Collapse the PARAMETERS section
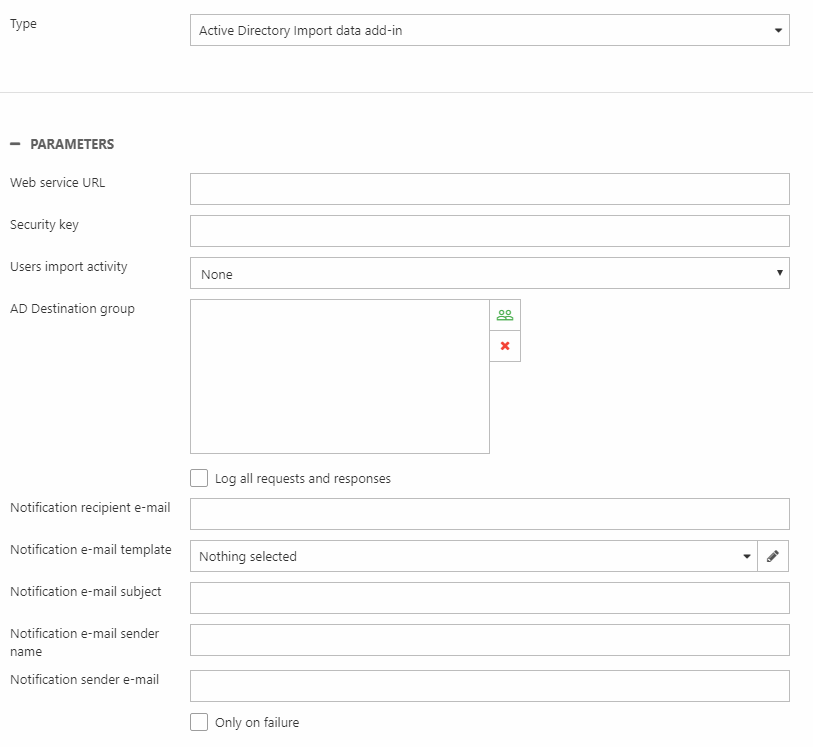Screen dimensions: 813x747 [15, 144]
